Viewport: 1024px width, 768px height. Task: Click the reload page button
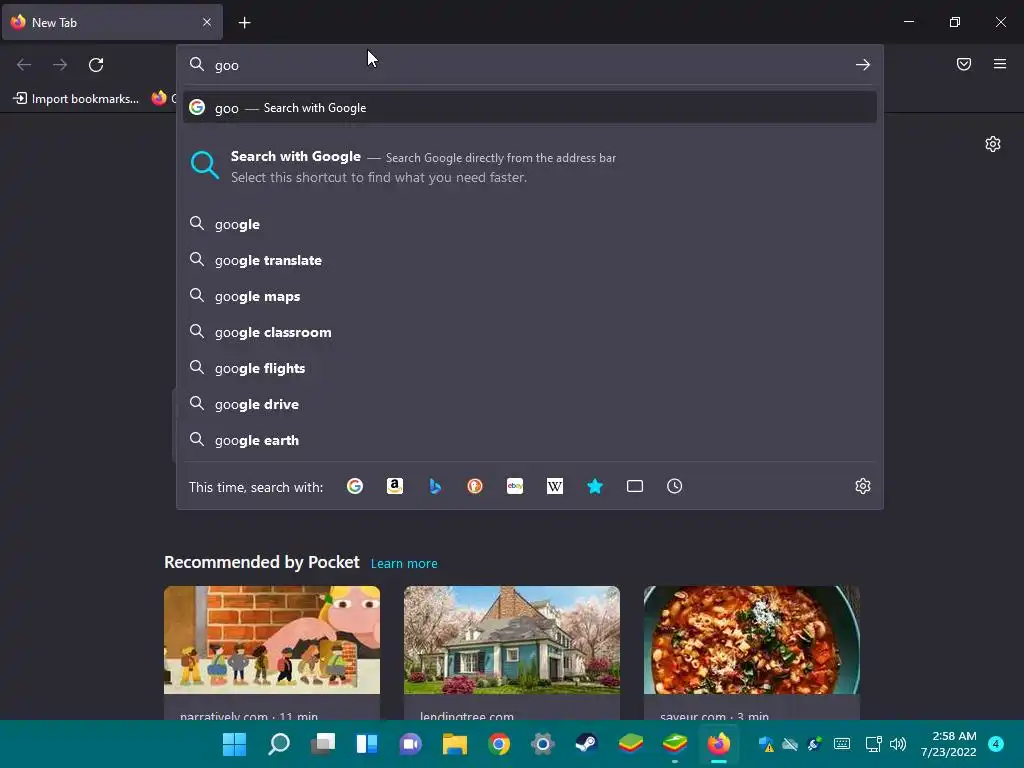click(96, 65)
